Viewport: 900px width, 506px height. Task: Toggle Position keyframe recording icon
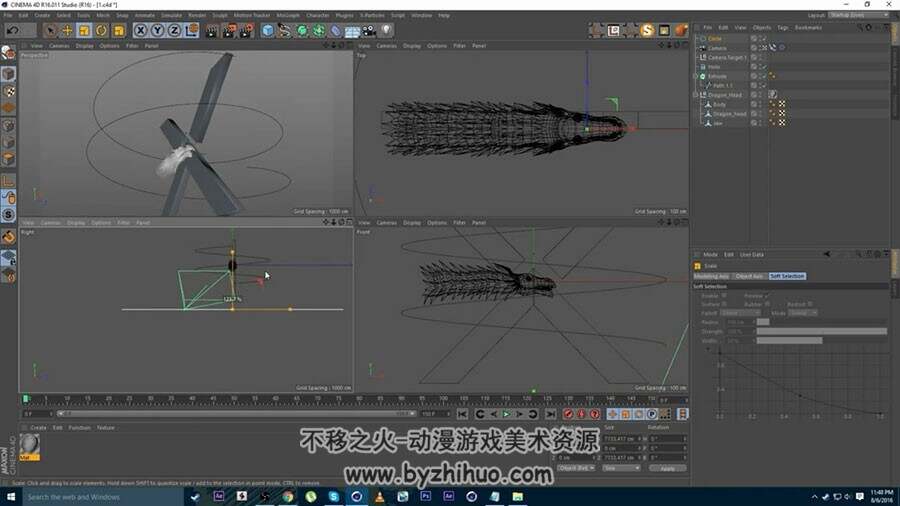pyautogui.click(x=612, y=414)
